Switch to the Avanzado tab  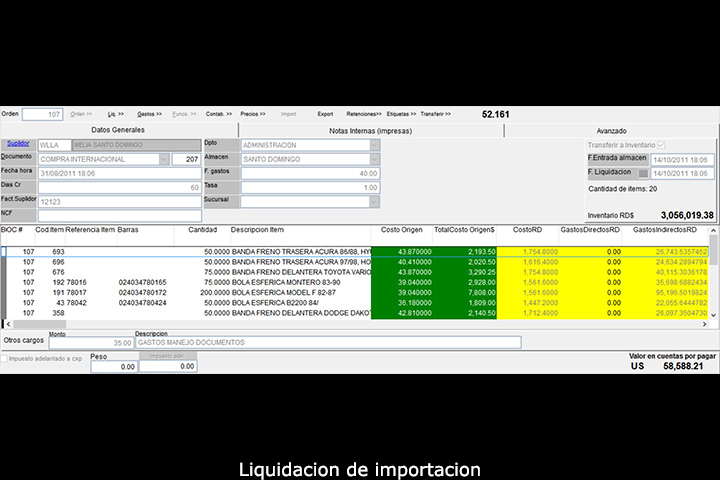pos(611,130)
